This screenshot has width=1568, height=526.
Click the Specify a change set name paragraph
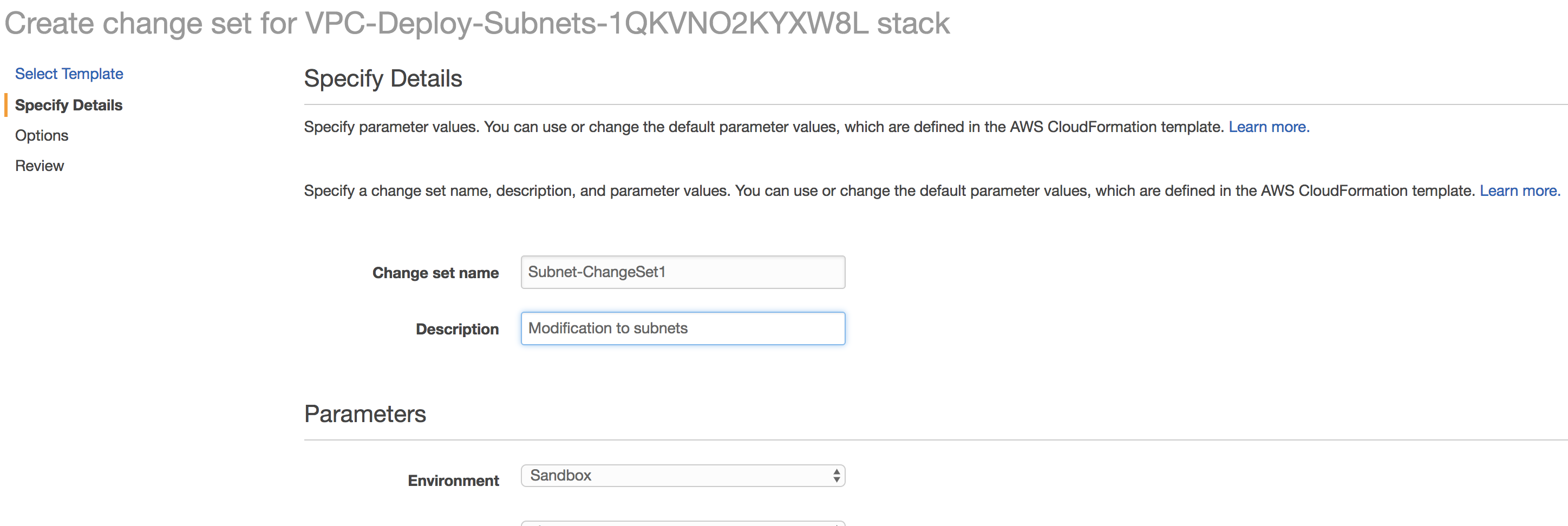pos(891,190)
